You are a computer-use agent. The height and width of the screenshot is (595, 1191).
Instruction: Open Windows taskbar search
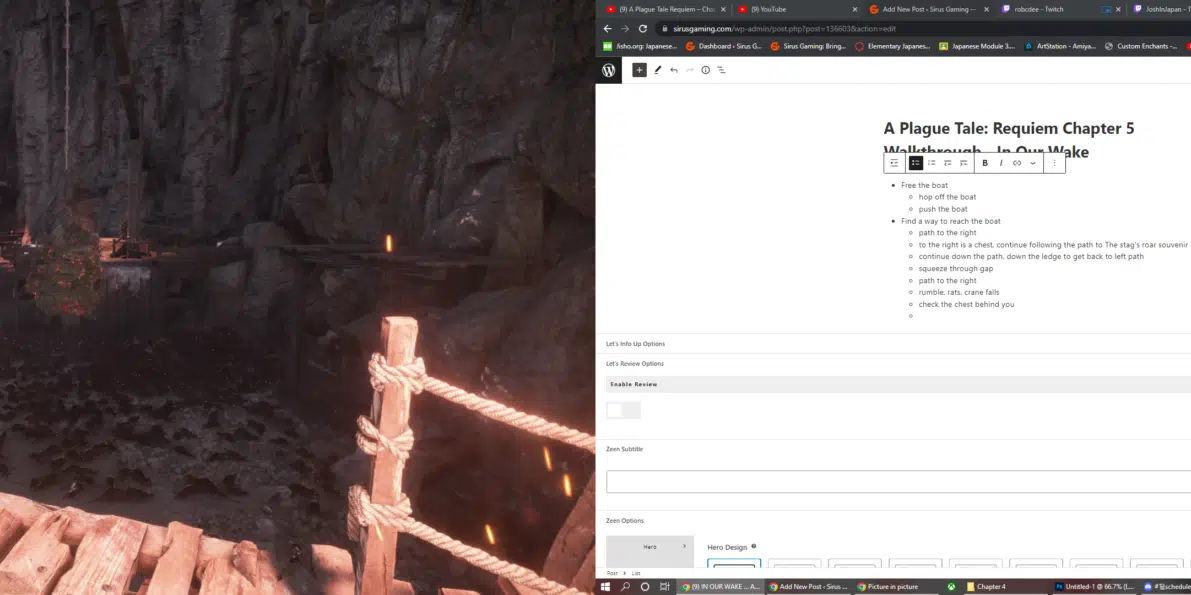coord(626,587)
